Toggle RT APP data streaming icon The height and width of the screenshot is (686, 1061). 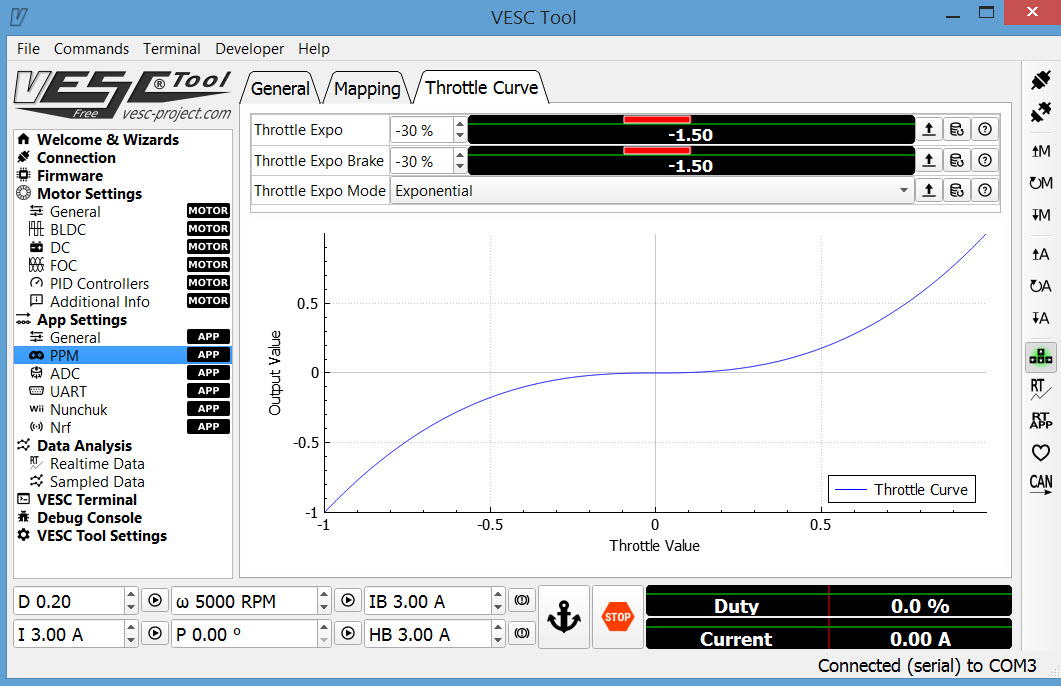pos(1041,420)
